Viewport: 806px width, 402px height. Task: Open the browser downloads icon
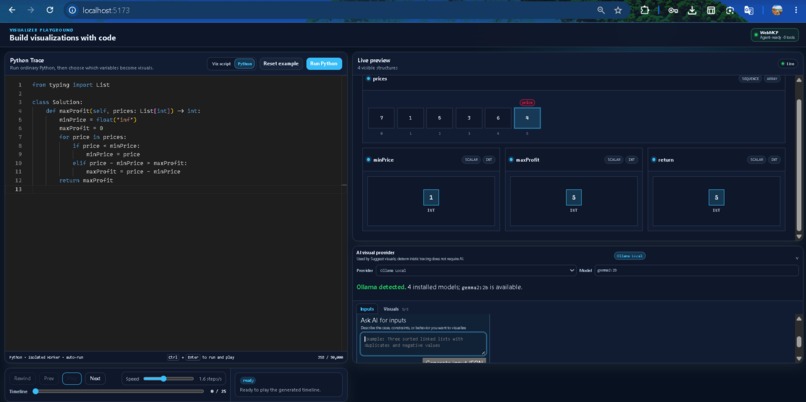pyautogui.click(x=692, y=10)
